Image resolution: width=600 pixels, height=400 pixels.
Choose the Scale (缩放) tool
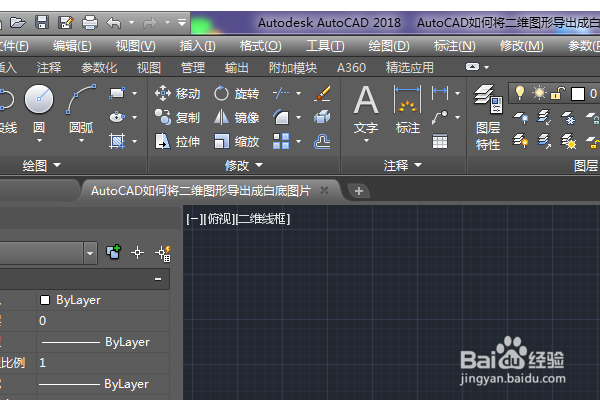(236, 142)
